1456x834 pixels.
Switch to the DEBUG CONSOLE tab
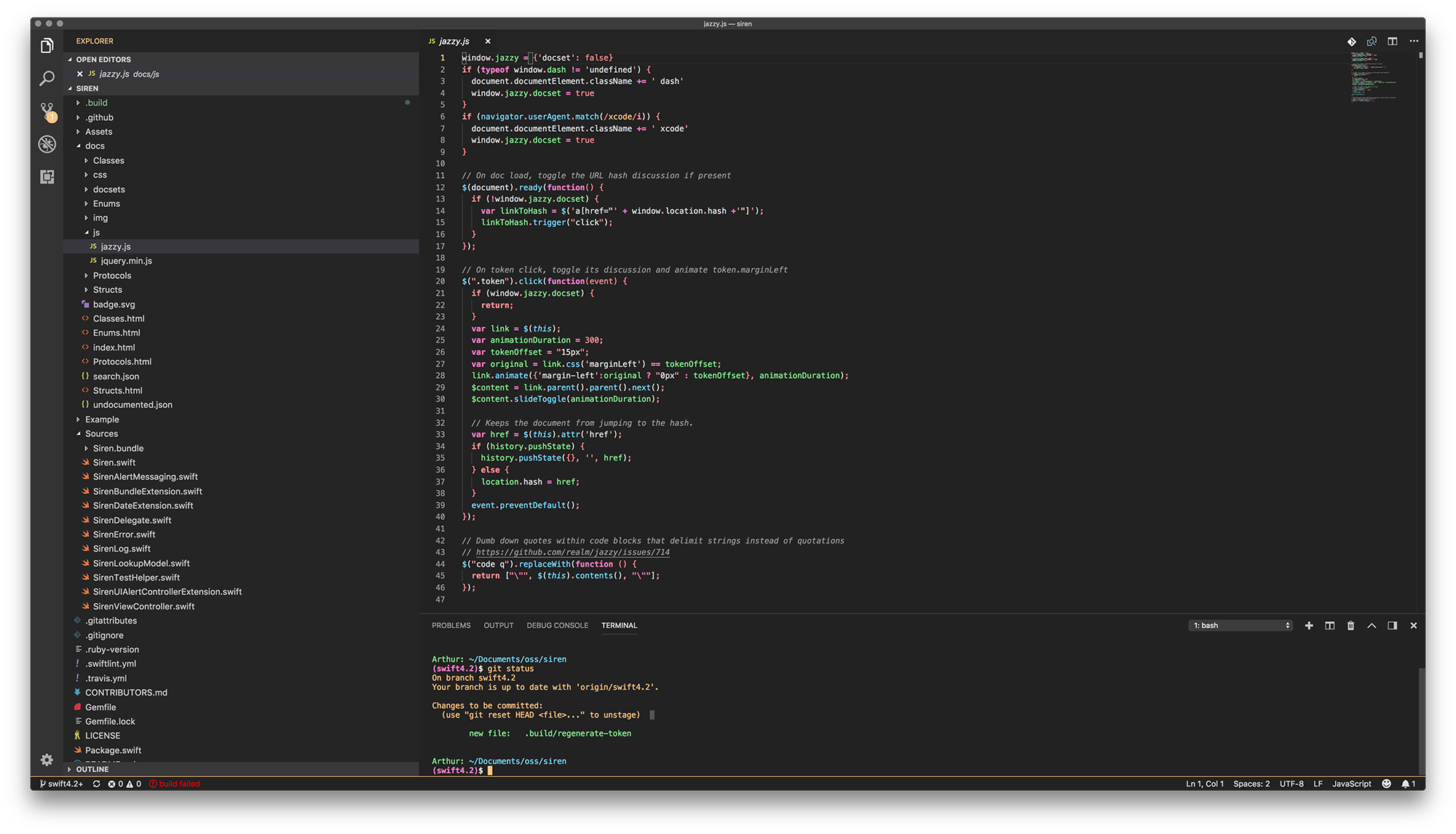[x=557, y=626]
